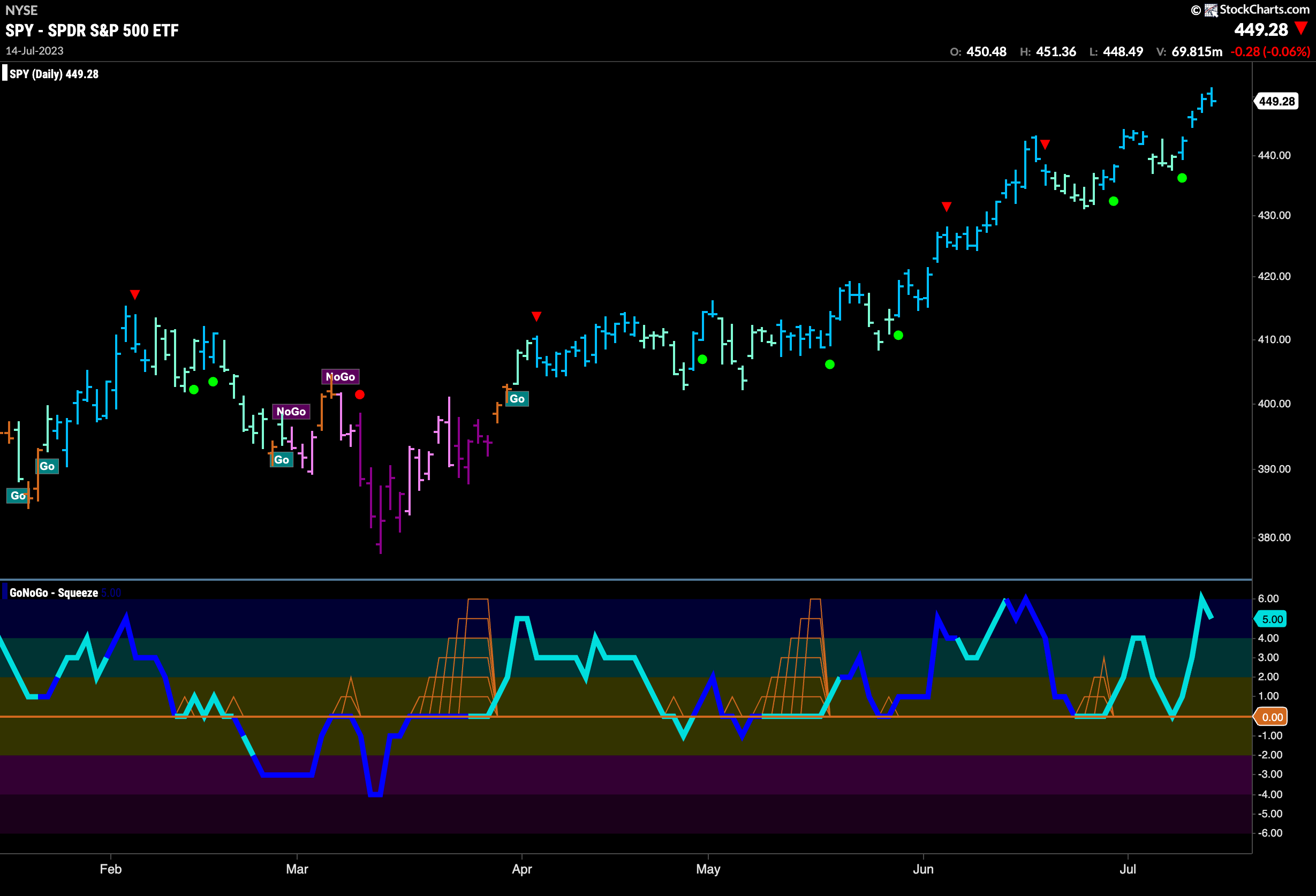Click the NYSE exchange label
Image resolution: width=1316 pixels, height=896 pixels.
point(21,10)
